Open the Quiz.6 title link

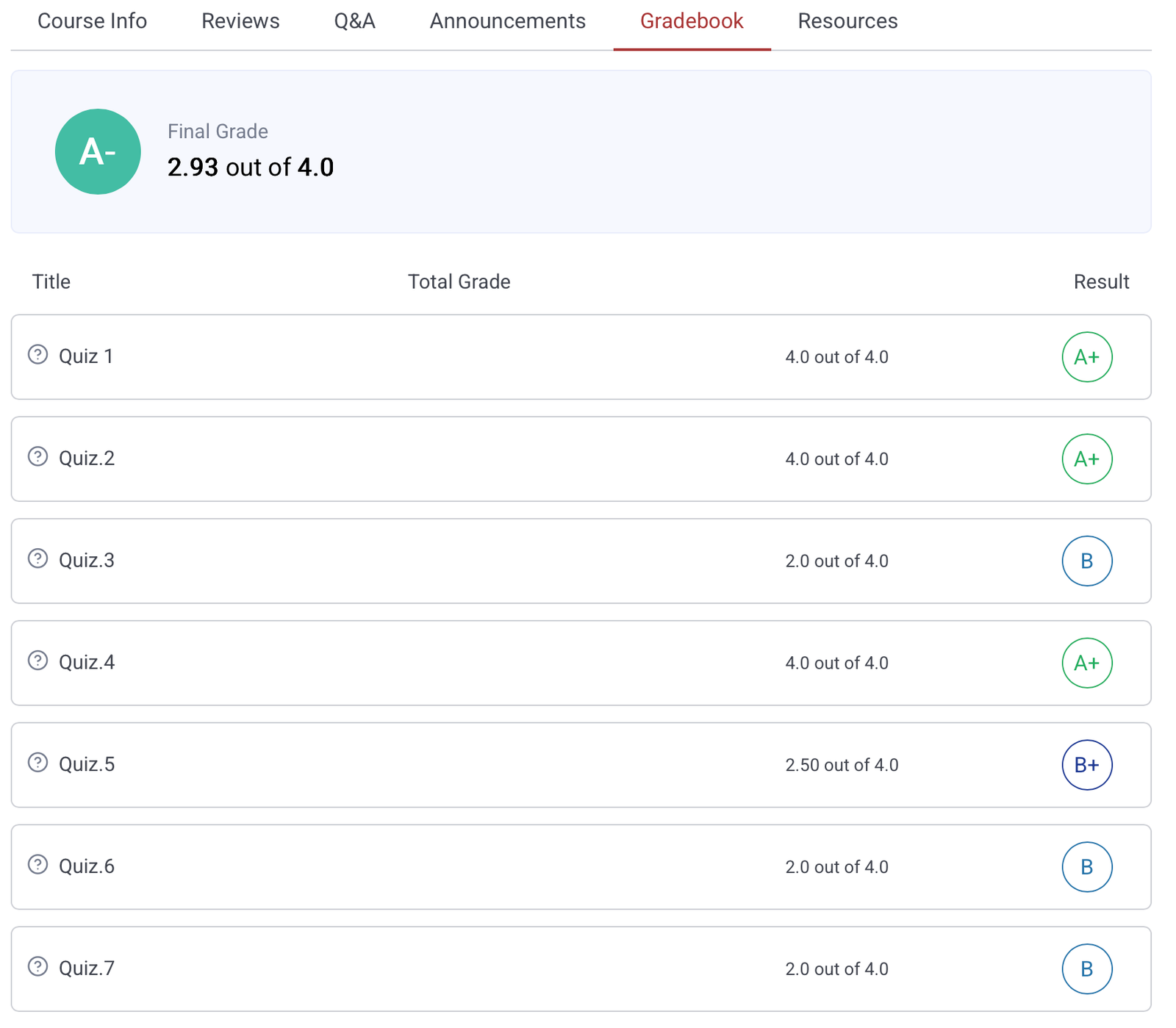87,867
